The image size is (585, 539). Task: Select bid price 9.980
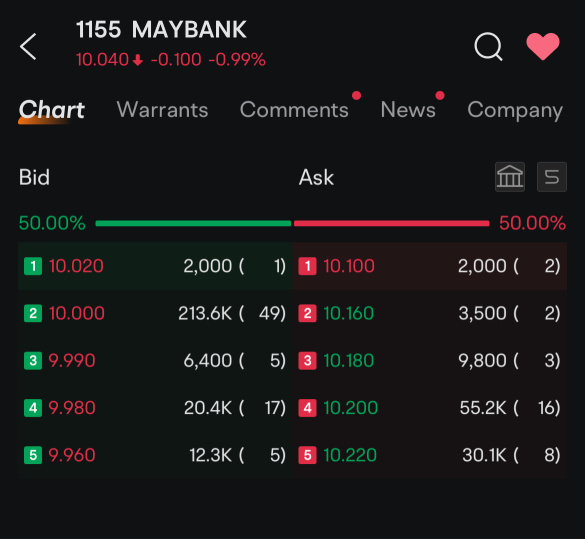(x=72, y=408)
